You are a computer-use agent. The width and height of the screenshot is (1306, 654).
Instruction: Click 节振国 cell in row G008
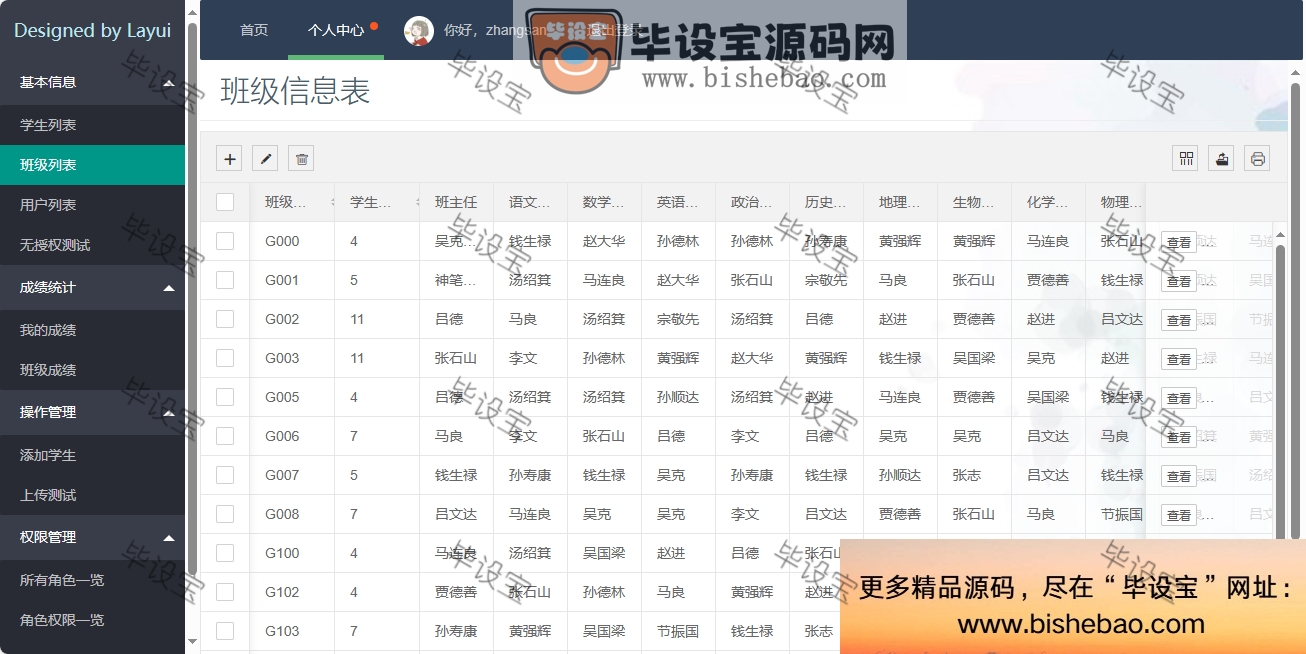(x=1115, y=514)
